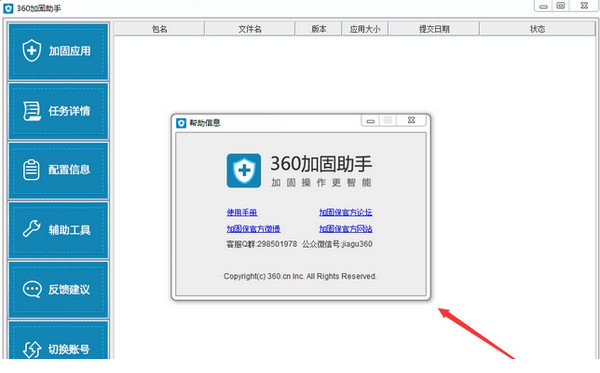Click the 360加固助手 heading in the dialog

[321, 164]
